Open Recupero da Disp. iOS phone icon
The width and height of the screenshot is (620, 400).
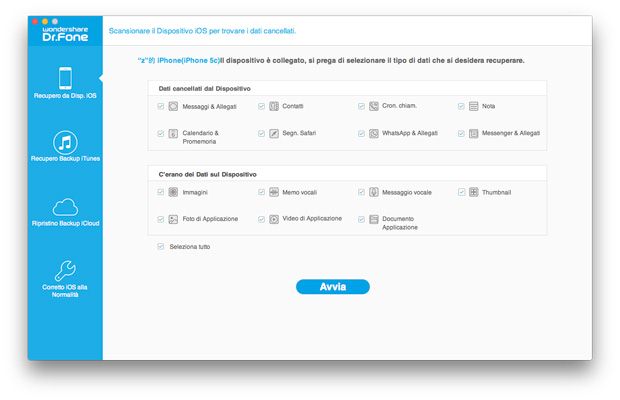click(64, 78)
